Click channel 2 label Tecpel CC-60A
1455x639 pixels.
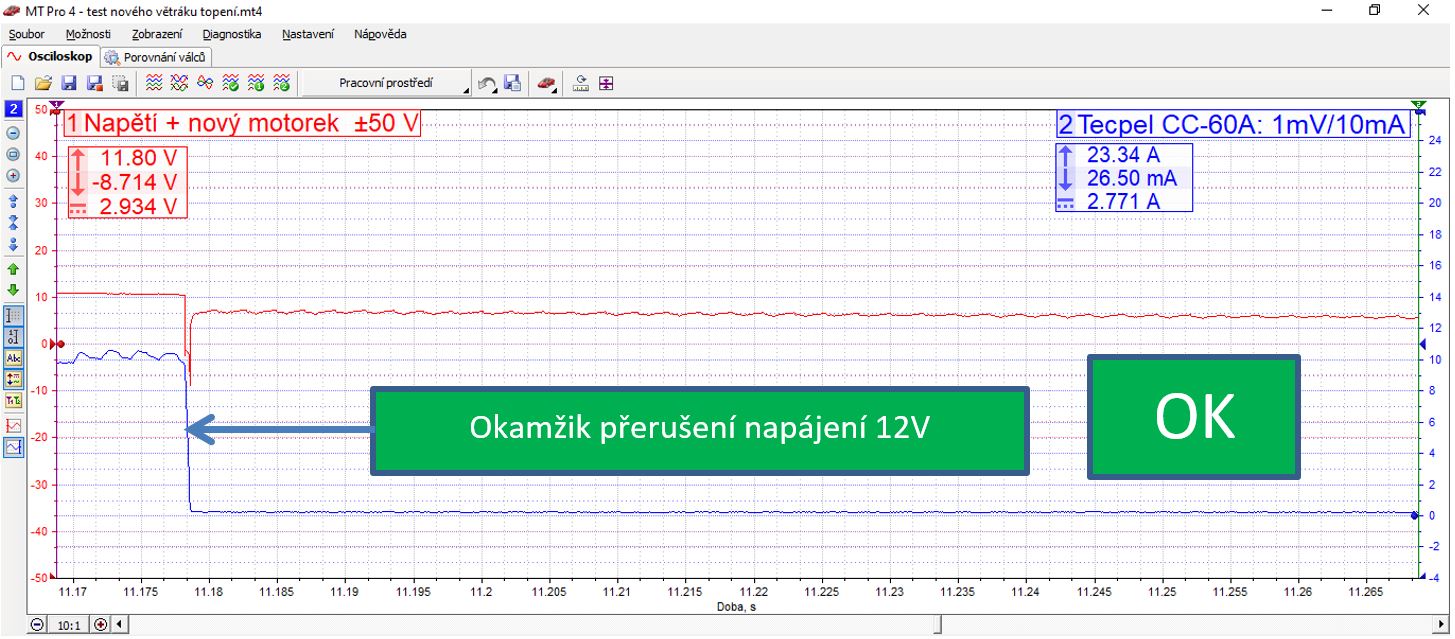click(x=1233, y=125)
